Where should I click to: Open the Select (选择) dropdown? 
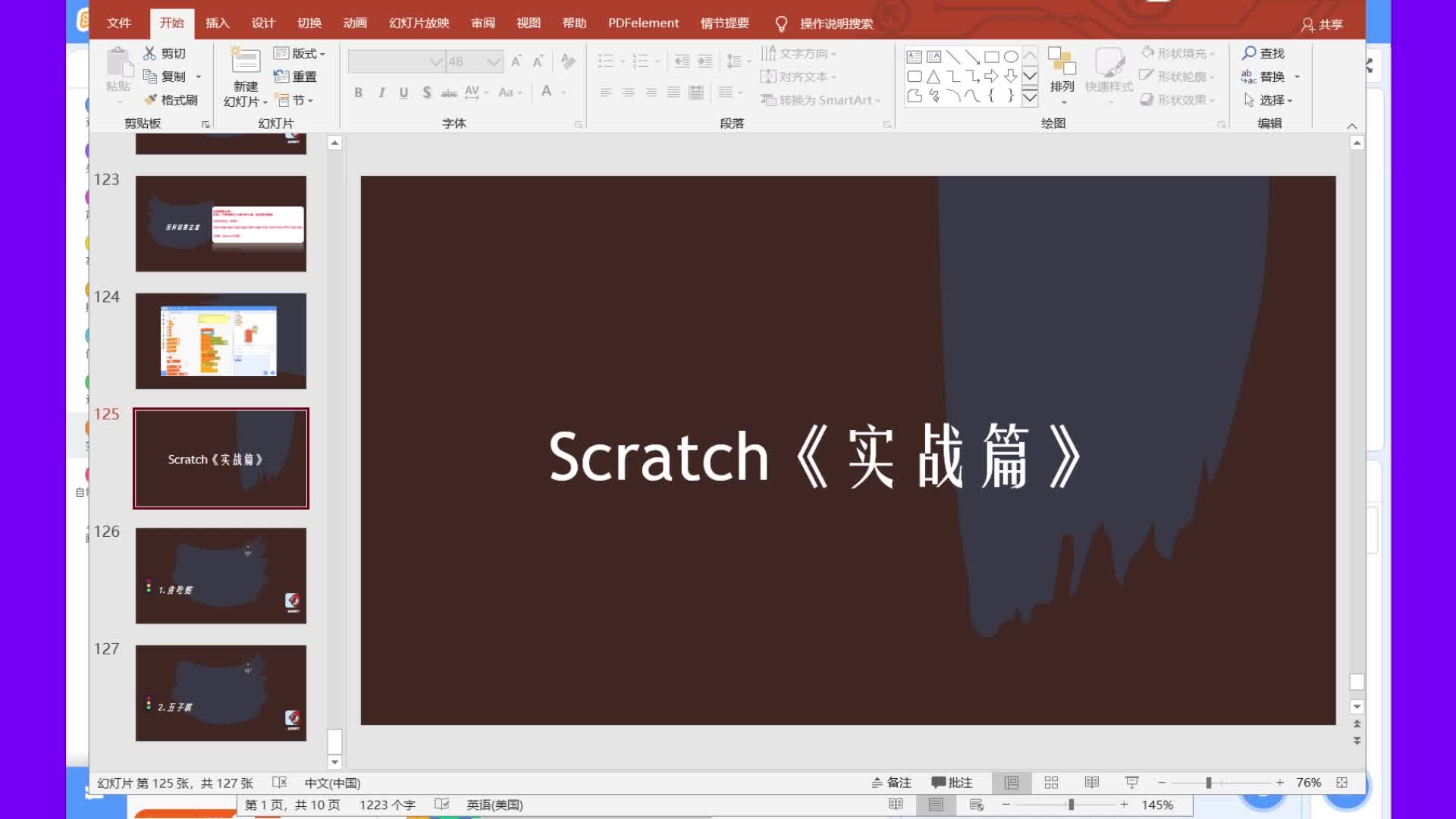pyautogui.click(x=1268, y=100)
